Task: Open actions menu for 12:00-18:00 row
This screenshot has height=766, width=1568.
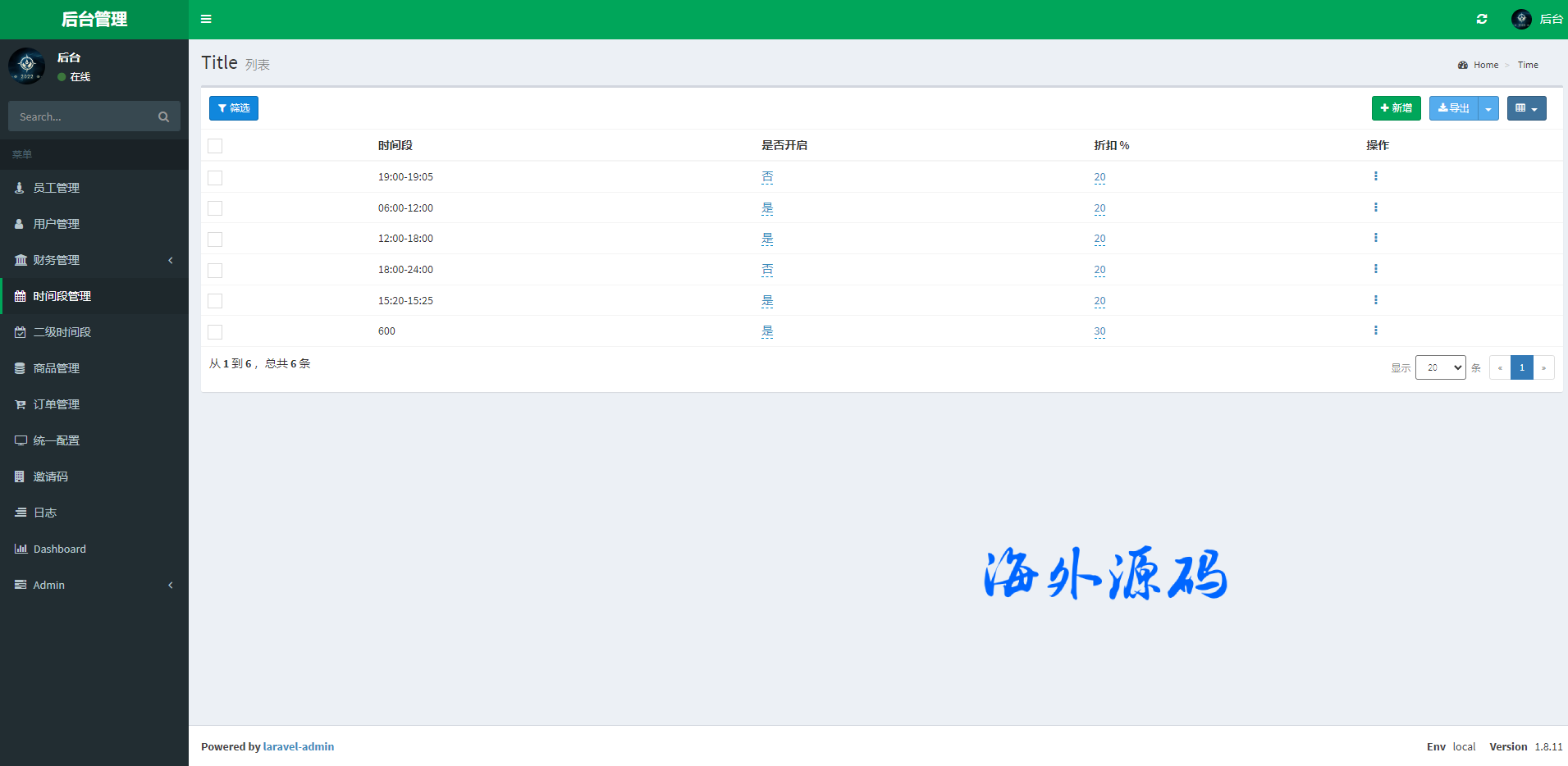Action: (1375, 238)
